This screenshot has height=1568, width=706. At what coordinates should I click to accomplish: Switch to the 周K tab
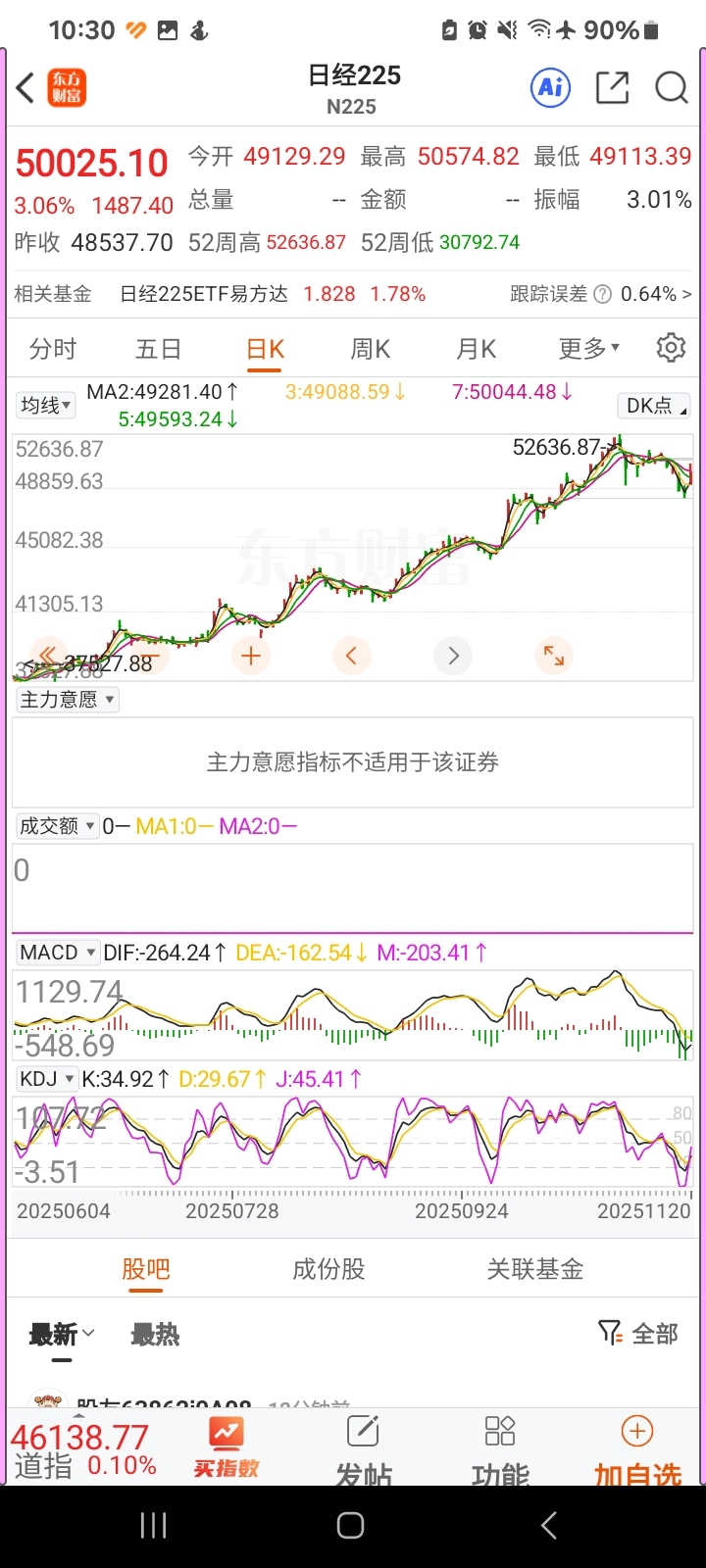coord(370,349)
